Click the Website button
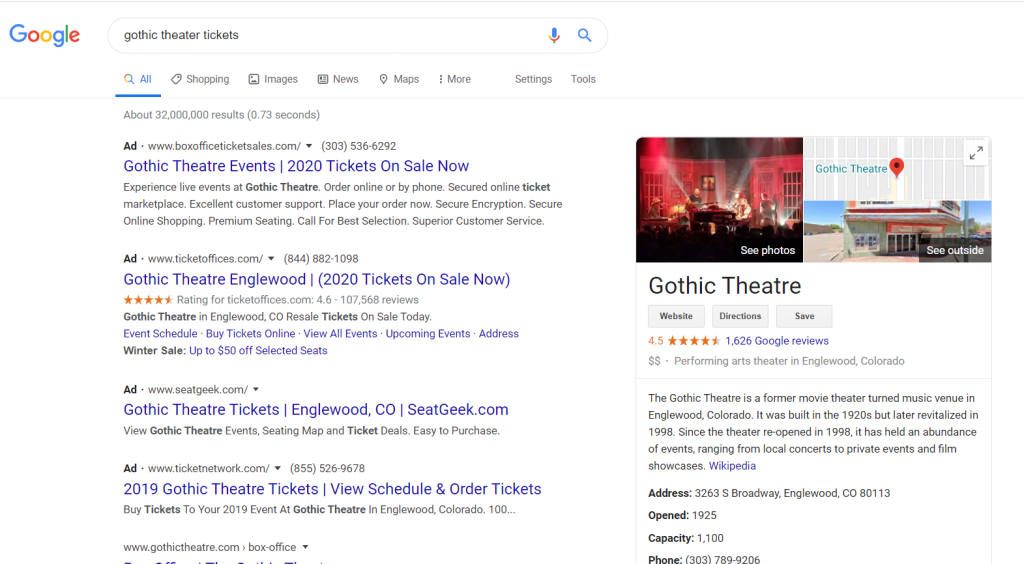Image resolution: width=1024 pixels, height=564 pixels. [676, 316]
